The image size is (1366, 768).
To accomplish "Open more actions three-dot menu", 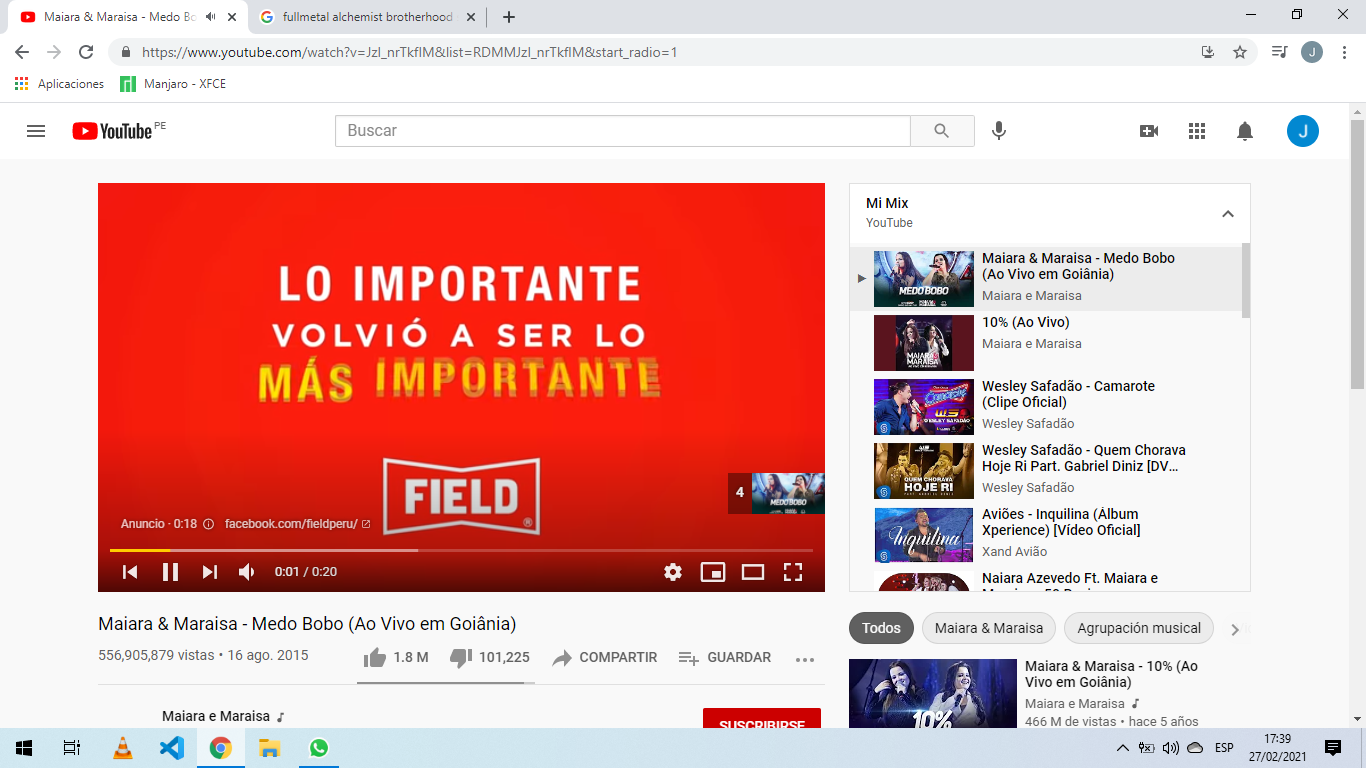I will tap(805, 659).
